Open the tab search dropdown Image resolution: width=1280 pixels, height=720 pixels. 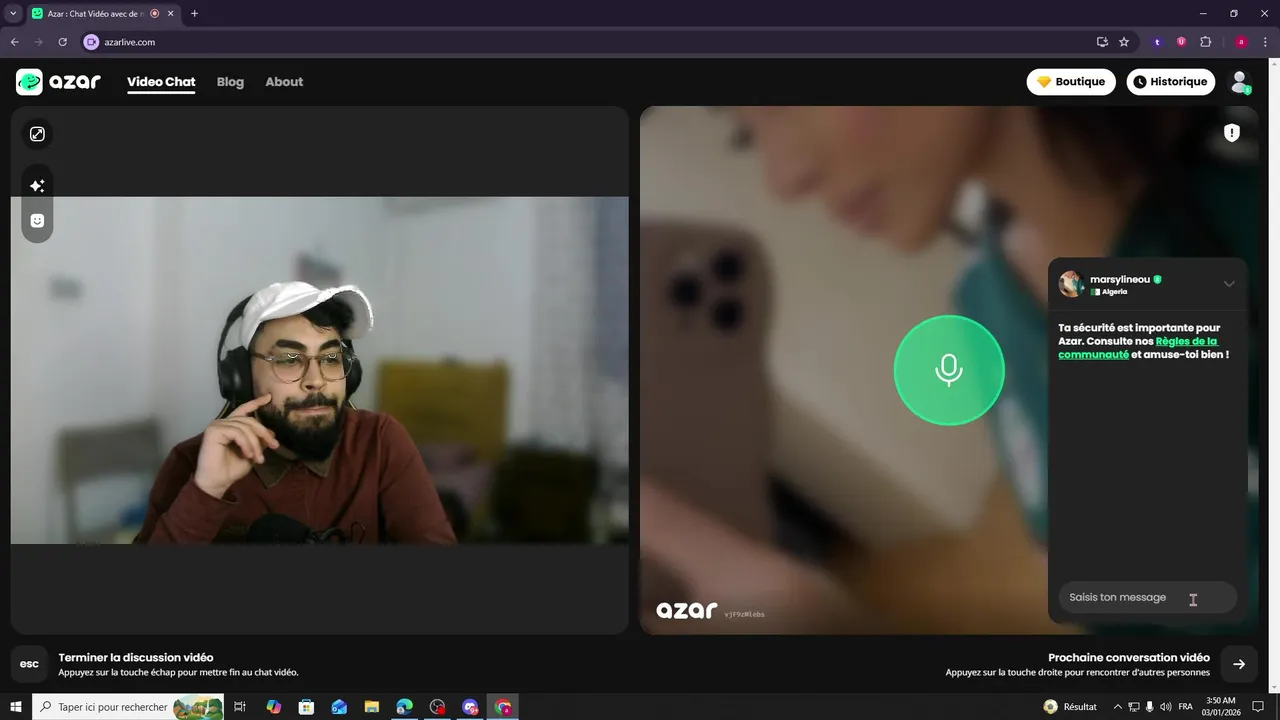(x=13, y=14)
